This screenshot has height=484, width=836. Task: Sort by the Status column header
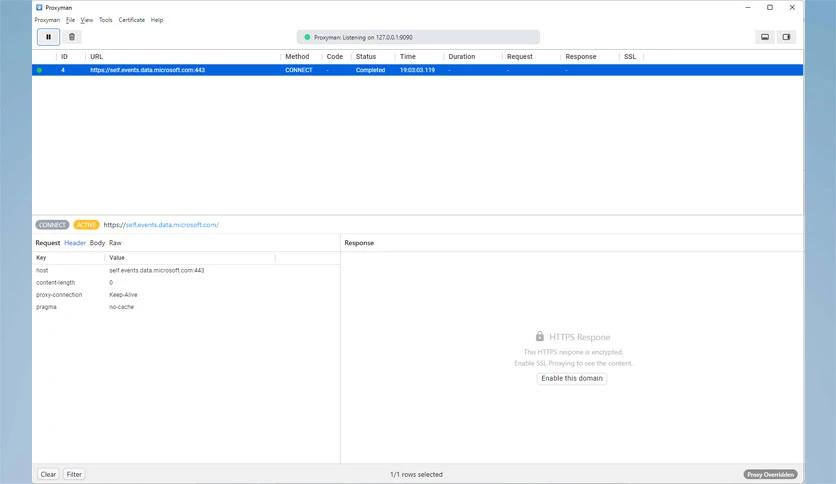click(x=366, y=57)
